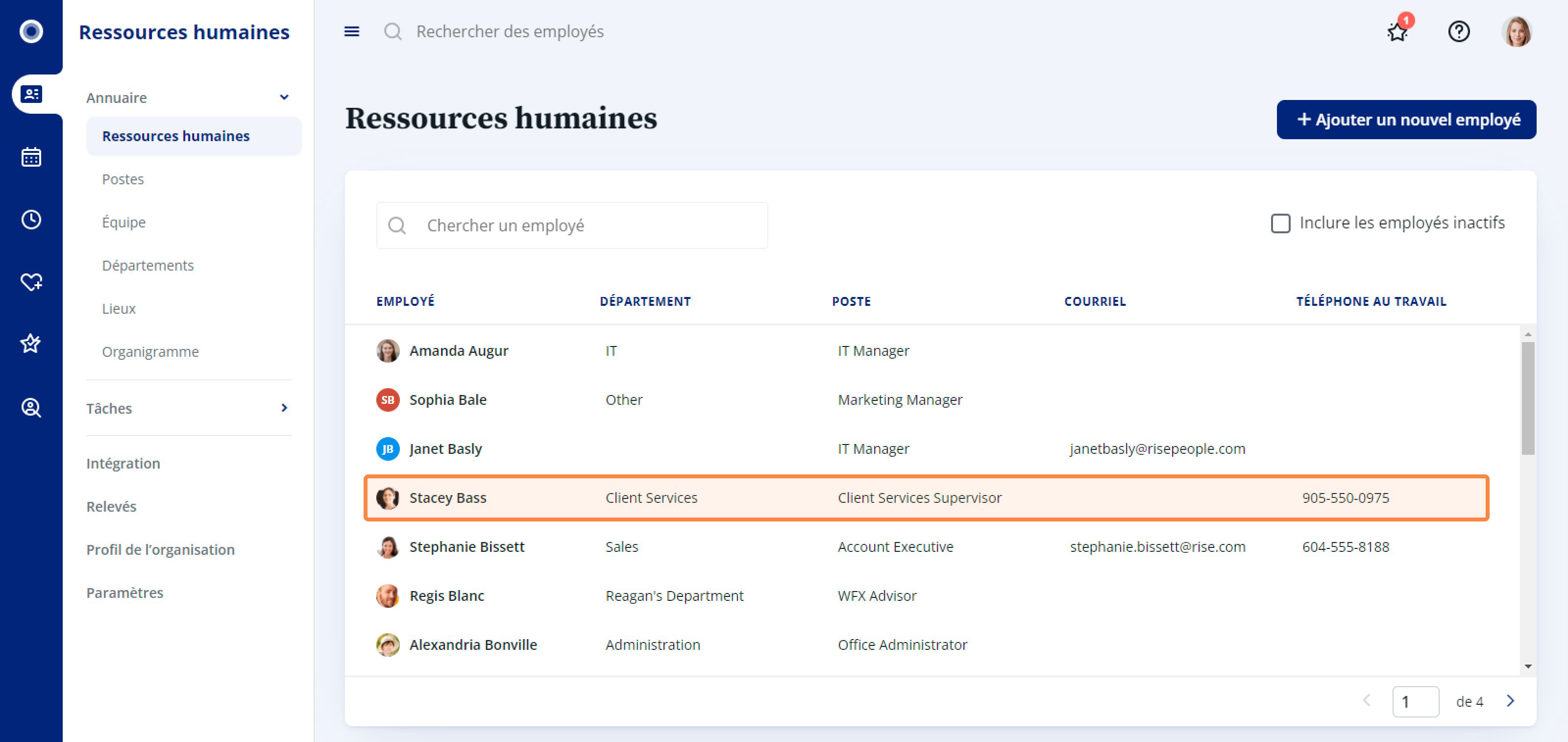Open the person search recruiting icon
Screen dimensions: 1568x742
pos(31,407)
